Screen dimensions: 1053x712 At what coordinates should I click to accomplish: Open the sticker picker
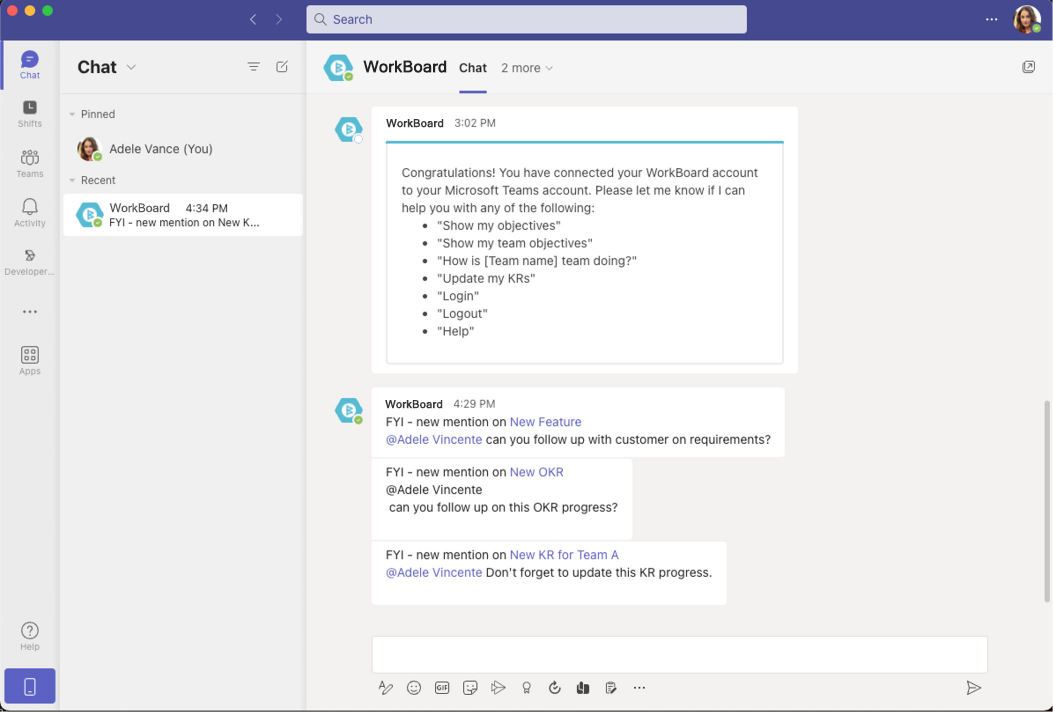pos(470,687)
